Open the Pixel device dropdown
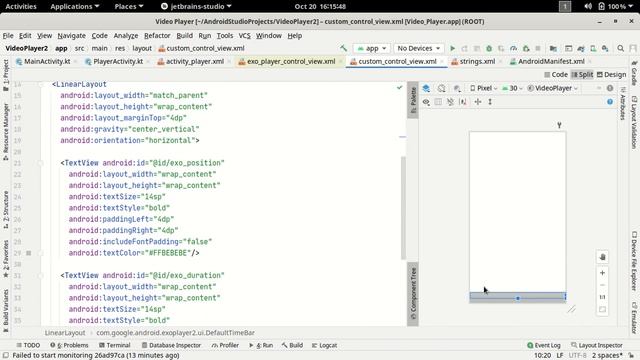Viewport: 640px width, 360px height. point(483,88)
